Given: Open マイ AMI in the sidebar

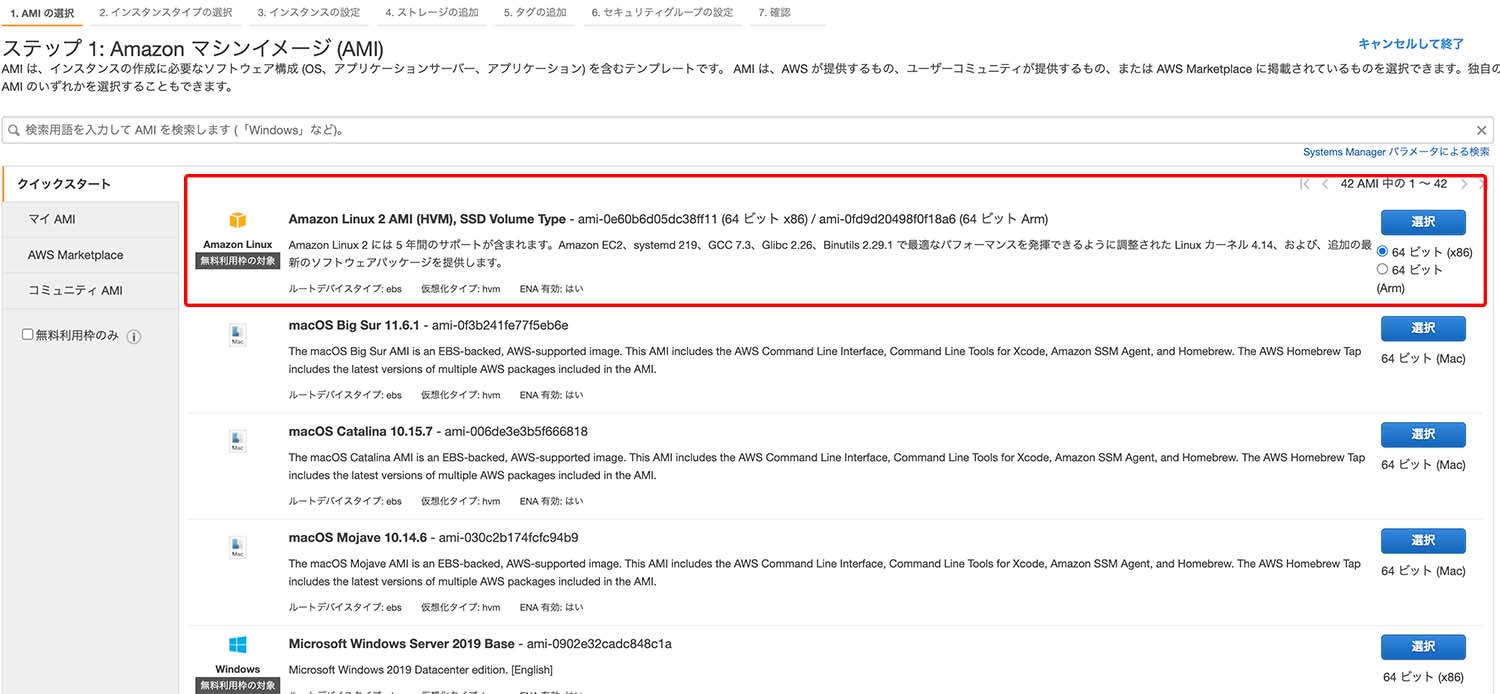Looking at the screenshot, I should (93, 219).
